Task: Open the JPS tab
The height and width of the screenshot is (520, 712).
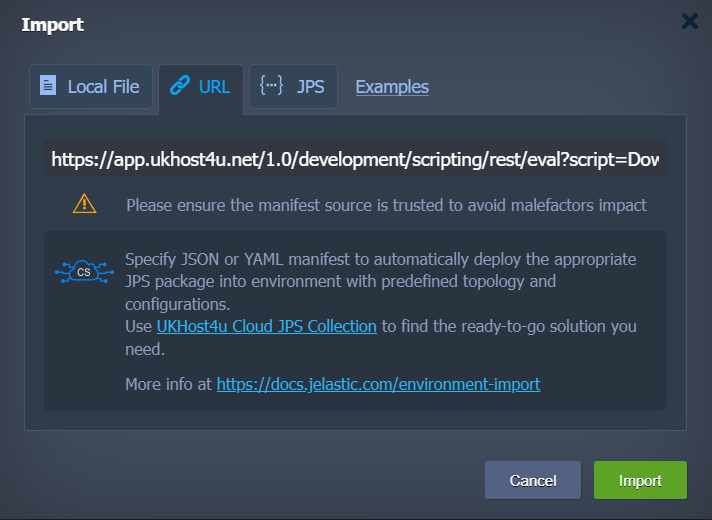Action: 293,86
